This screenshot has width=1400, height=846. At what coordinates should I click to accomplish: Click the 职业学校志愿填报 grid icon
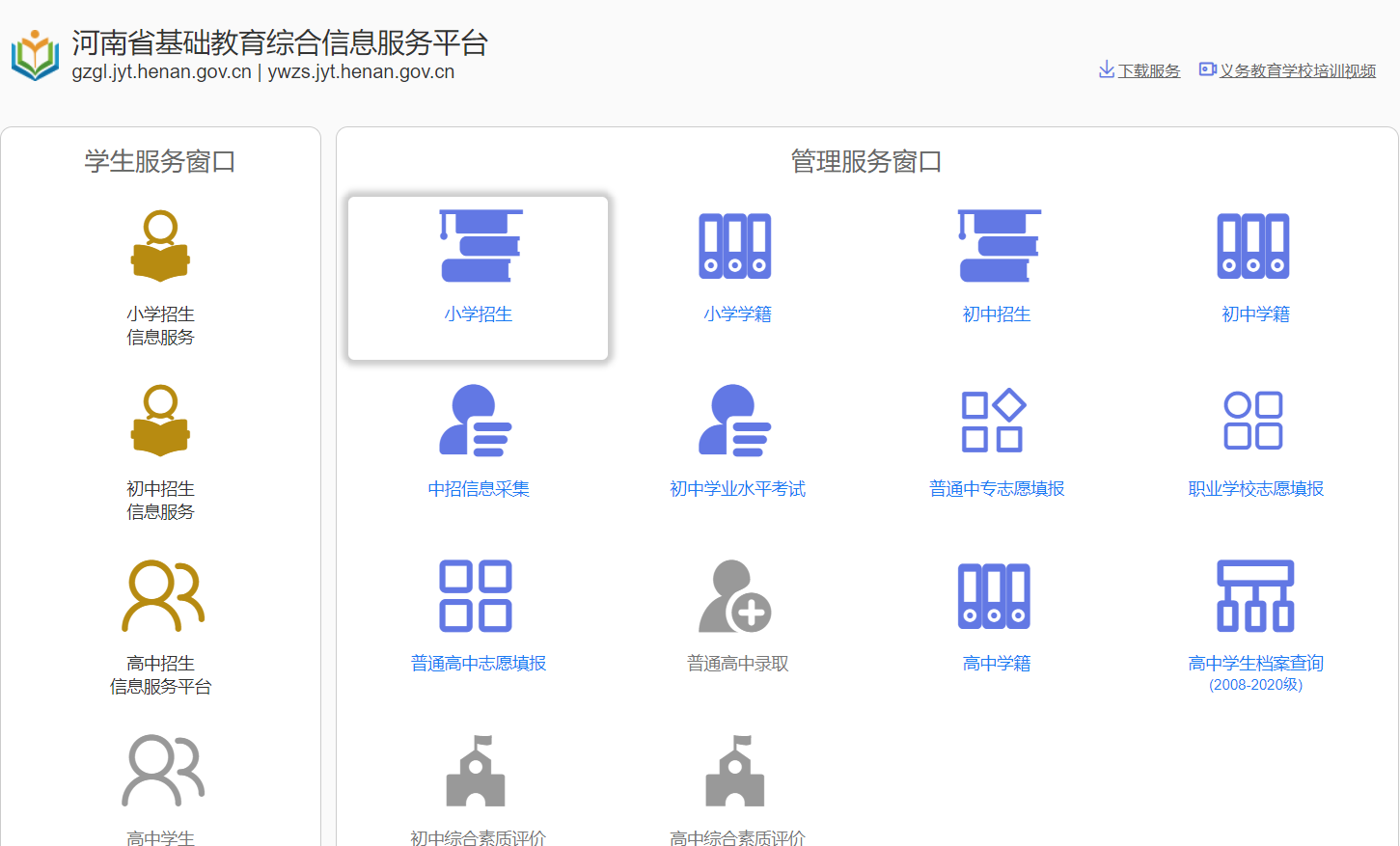coord(1253,422)
